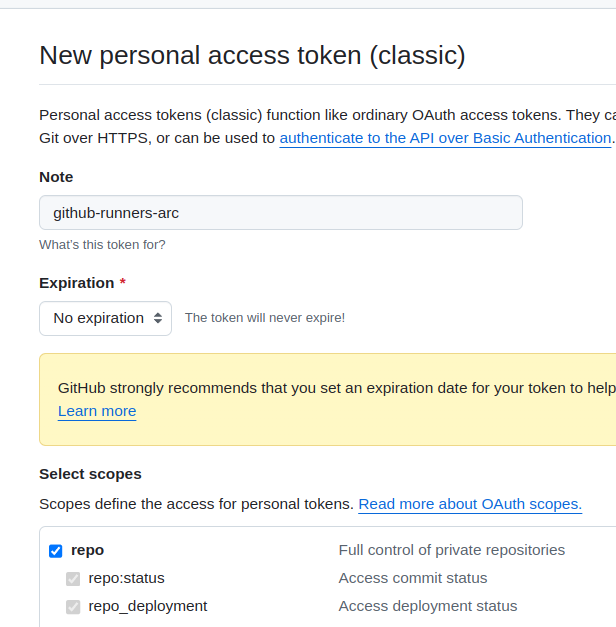616x627 pixels.
Task: Focus the Note field containing github-runners-arc
Action: click(281, 213)
